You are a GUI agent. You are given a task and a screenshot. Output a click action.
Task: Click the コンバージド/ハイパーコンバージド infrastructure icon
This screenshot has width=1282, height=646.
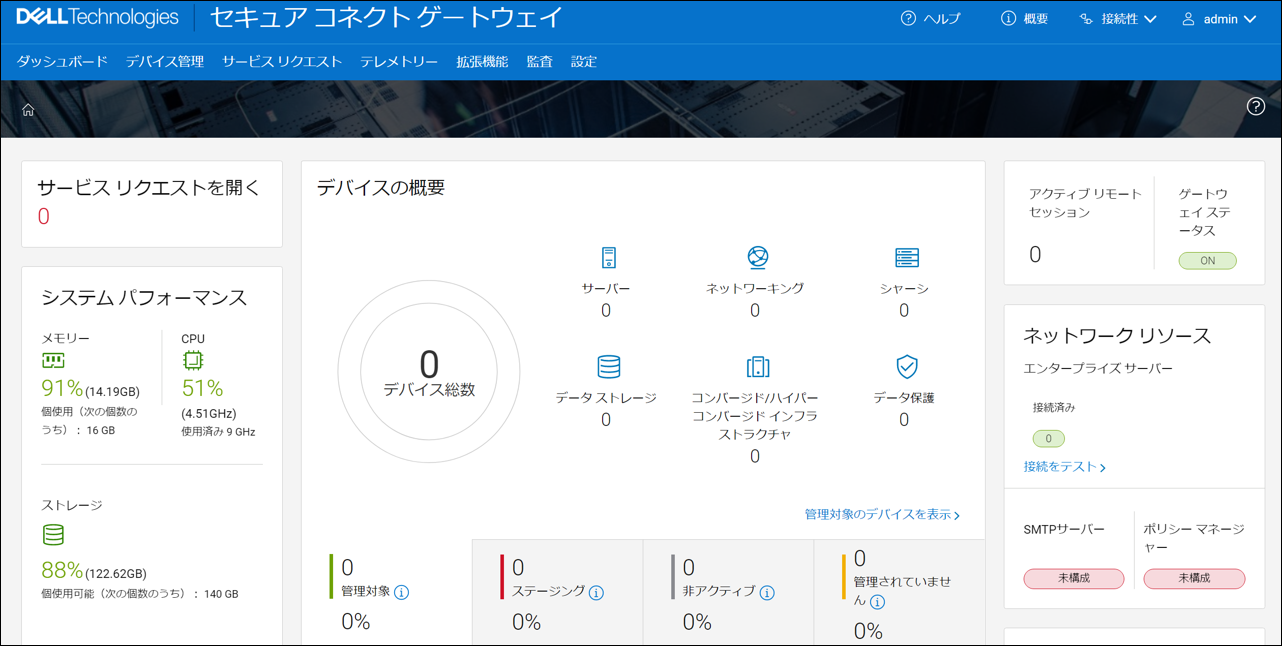pos(758,367)
